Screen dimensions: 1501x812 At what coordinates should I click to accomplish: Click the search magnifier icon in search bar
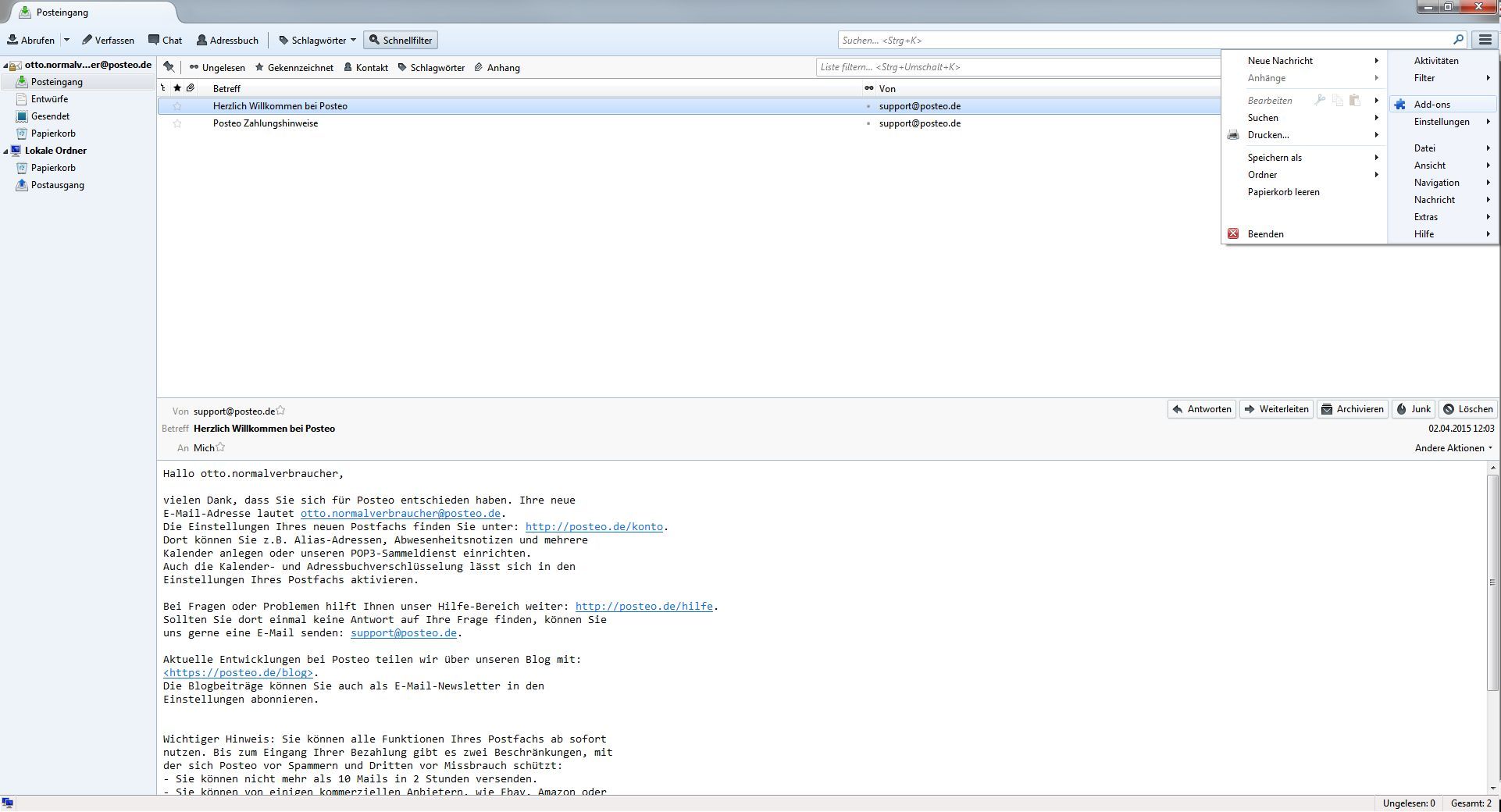click(1457, 40)
